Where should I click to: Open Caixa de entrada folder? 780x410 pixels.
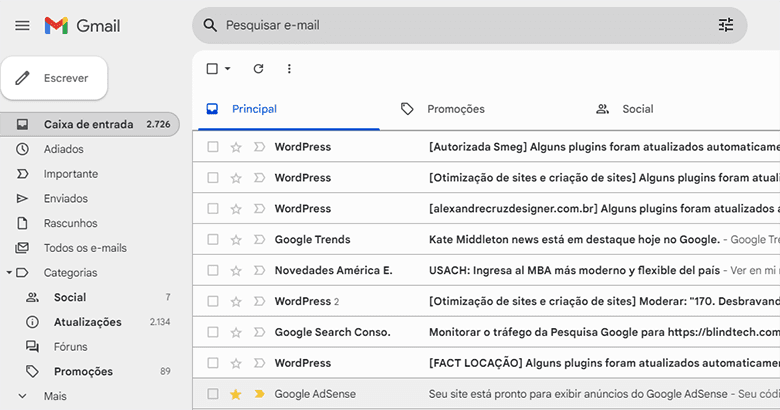(90, 124)
